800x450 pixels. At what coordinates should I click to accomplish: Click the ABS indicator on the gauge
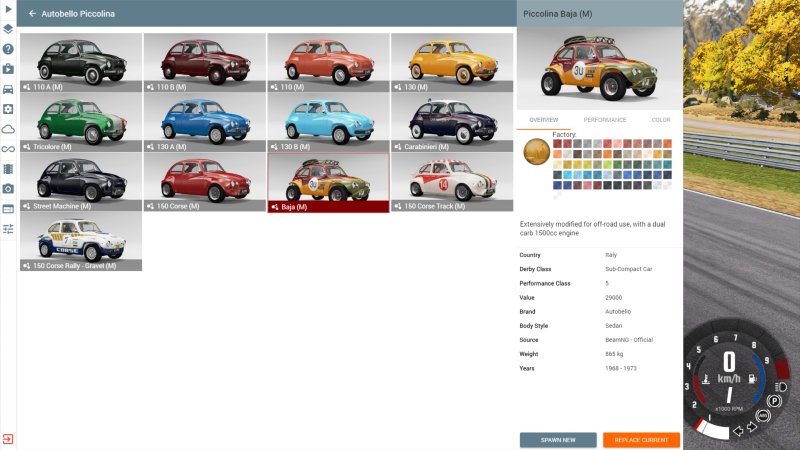(x=762, y=416)
